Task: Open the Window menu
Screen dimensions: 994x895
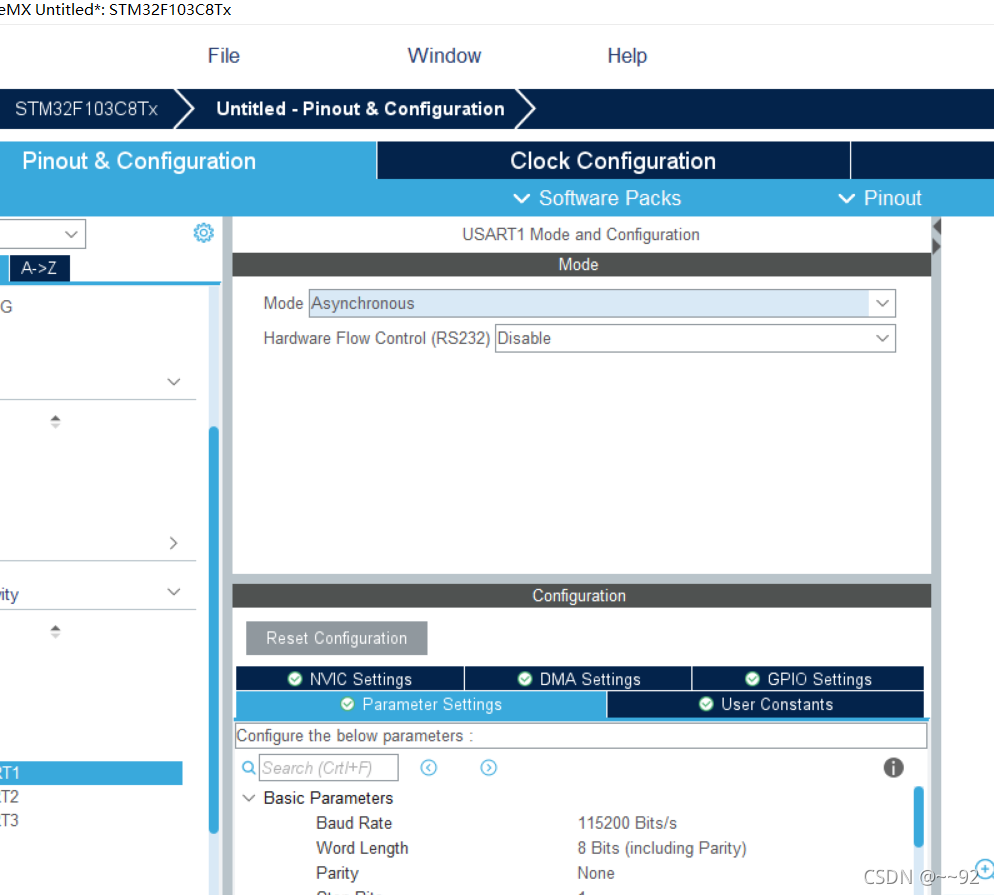Action: (444, 56)
